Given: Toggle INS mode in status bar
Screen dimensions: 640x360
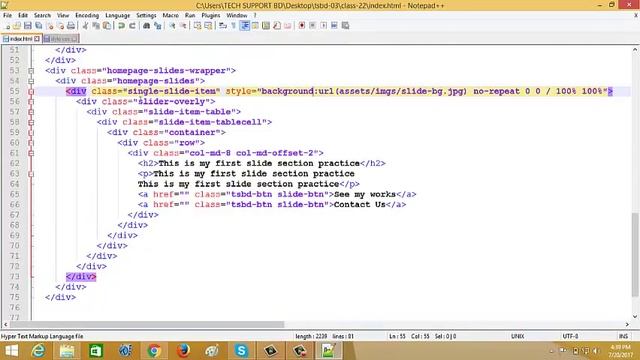Looking at the screenshot, I should tap(623, 336).
